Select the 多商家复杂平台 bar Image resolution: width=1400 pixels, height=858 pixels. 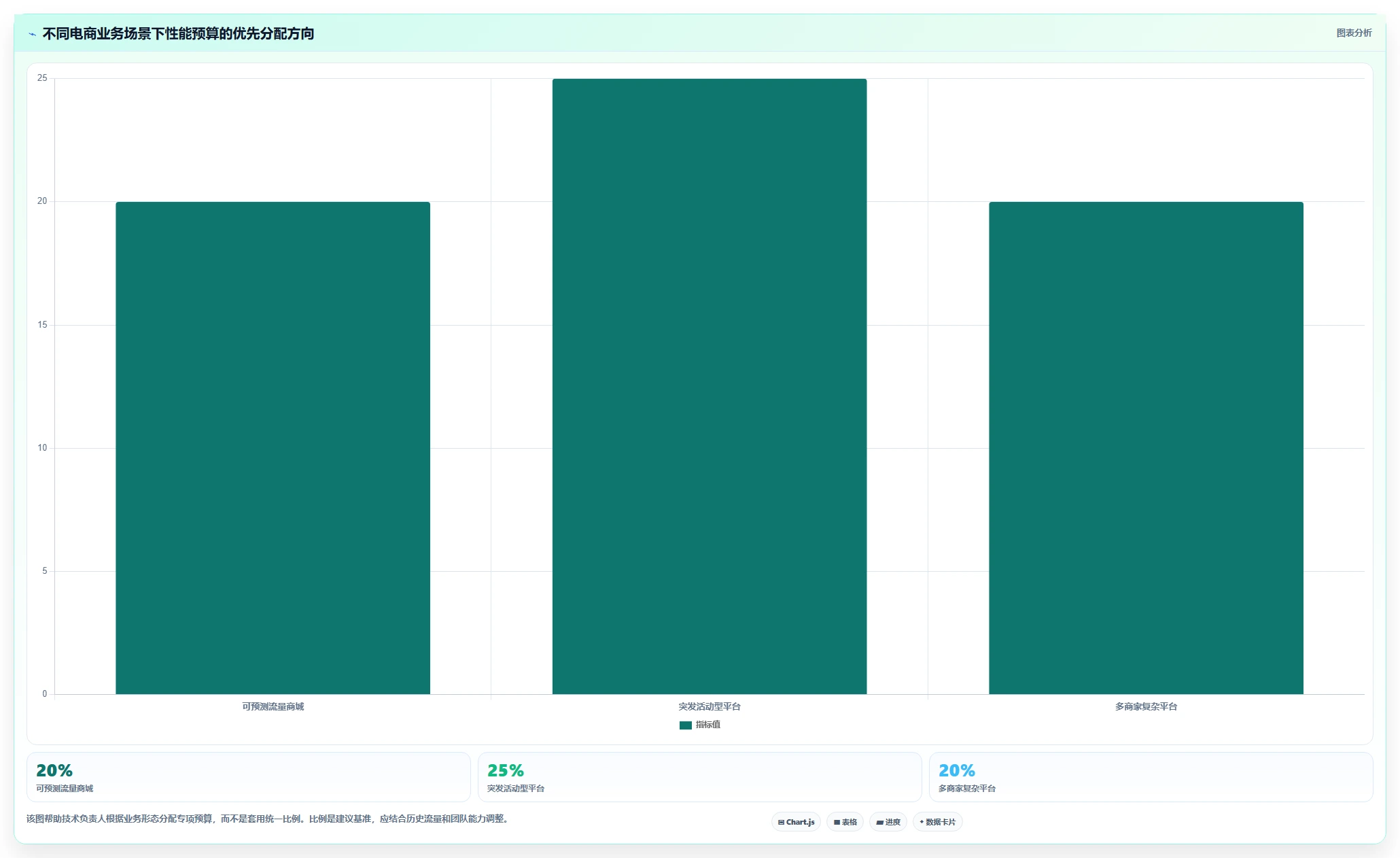(x=1146, y=448)
